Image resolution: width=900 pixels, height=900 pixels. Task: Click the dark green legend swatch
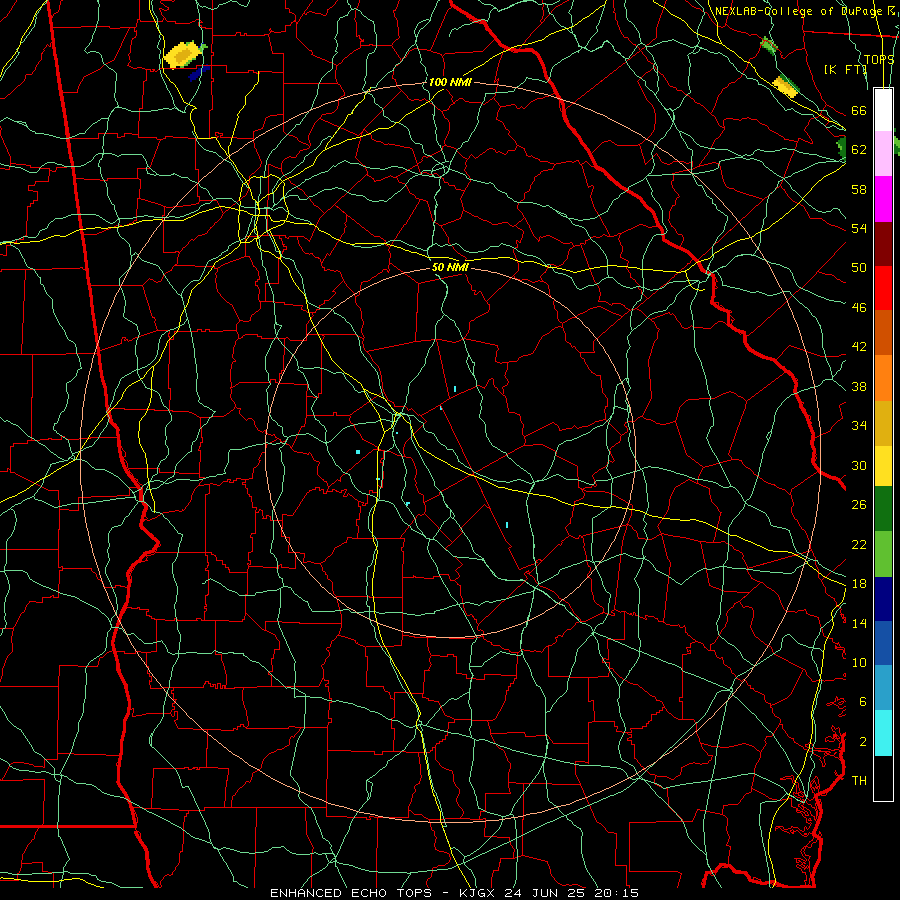pyautogui.click(x=883, y=509)
